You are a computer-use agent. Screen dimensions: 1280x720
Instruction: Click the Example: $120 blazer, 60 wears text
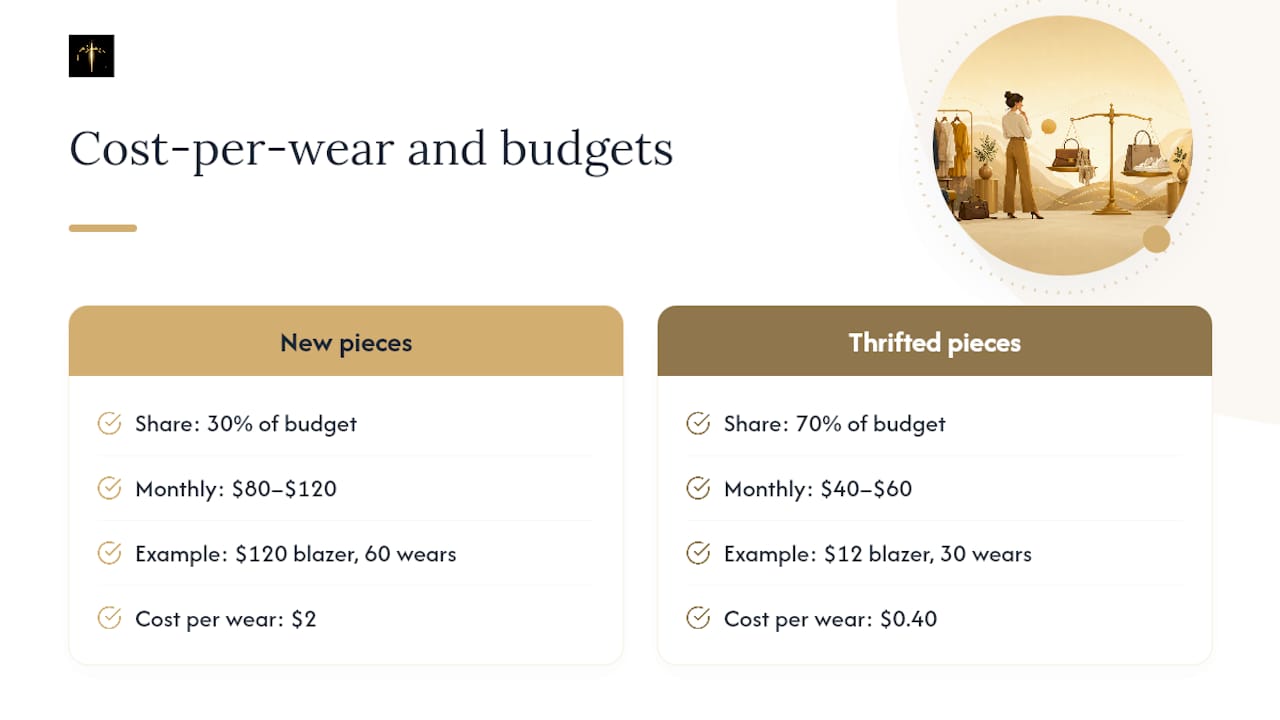point(296,554)
